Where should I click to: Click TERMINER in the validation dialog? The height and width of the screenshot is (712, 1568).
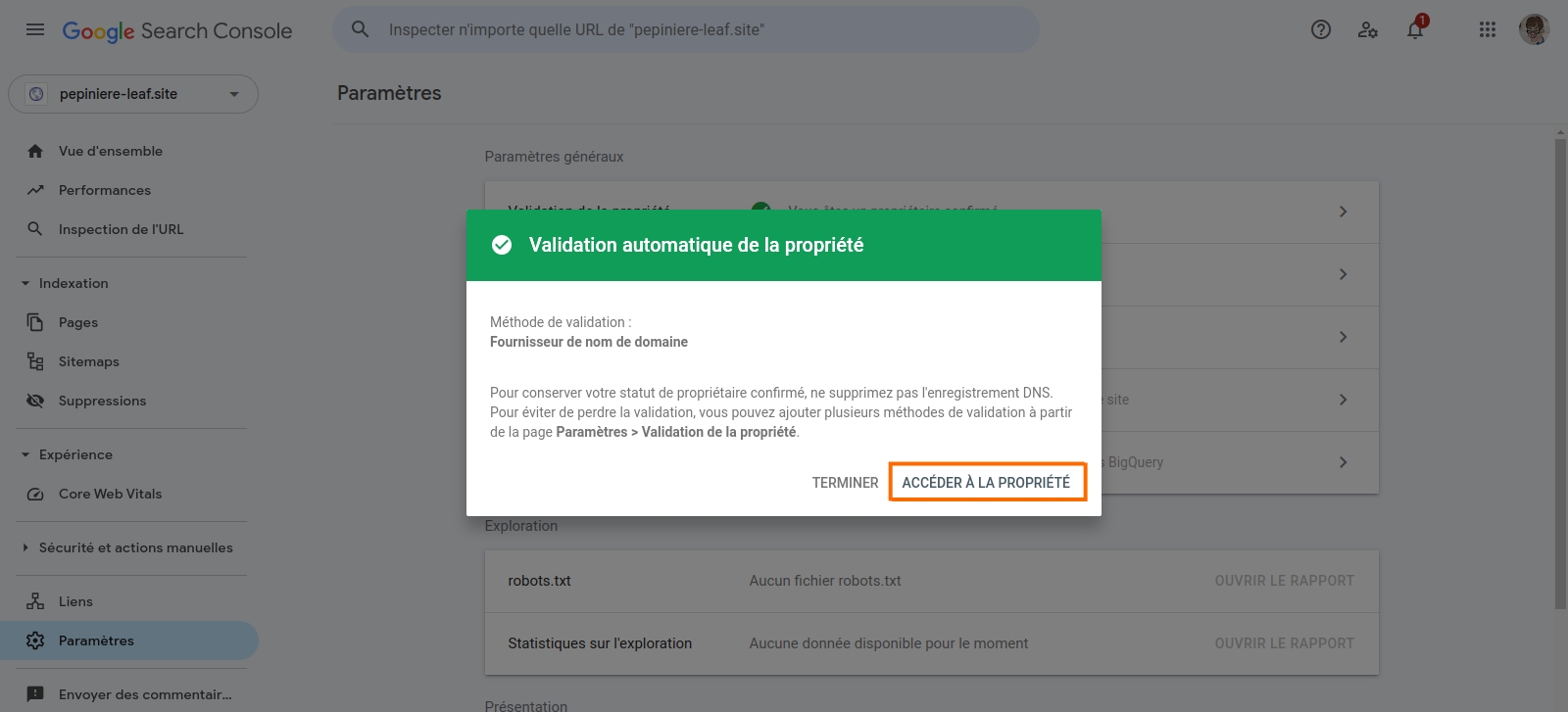click(x=844, y=482)
